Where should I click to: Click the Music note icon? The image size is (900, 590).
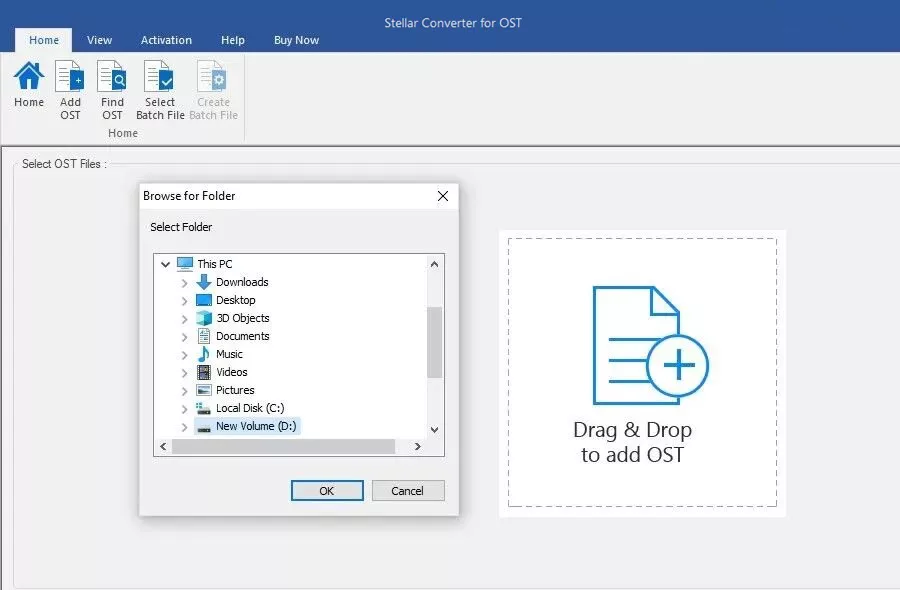[x=204, y=354]
